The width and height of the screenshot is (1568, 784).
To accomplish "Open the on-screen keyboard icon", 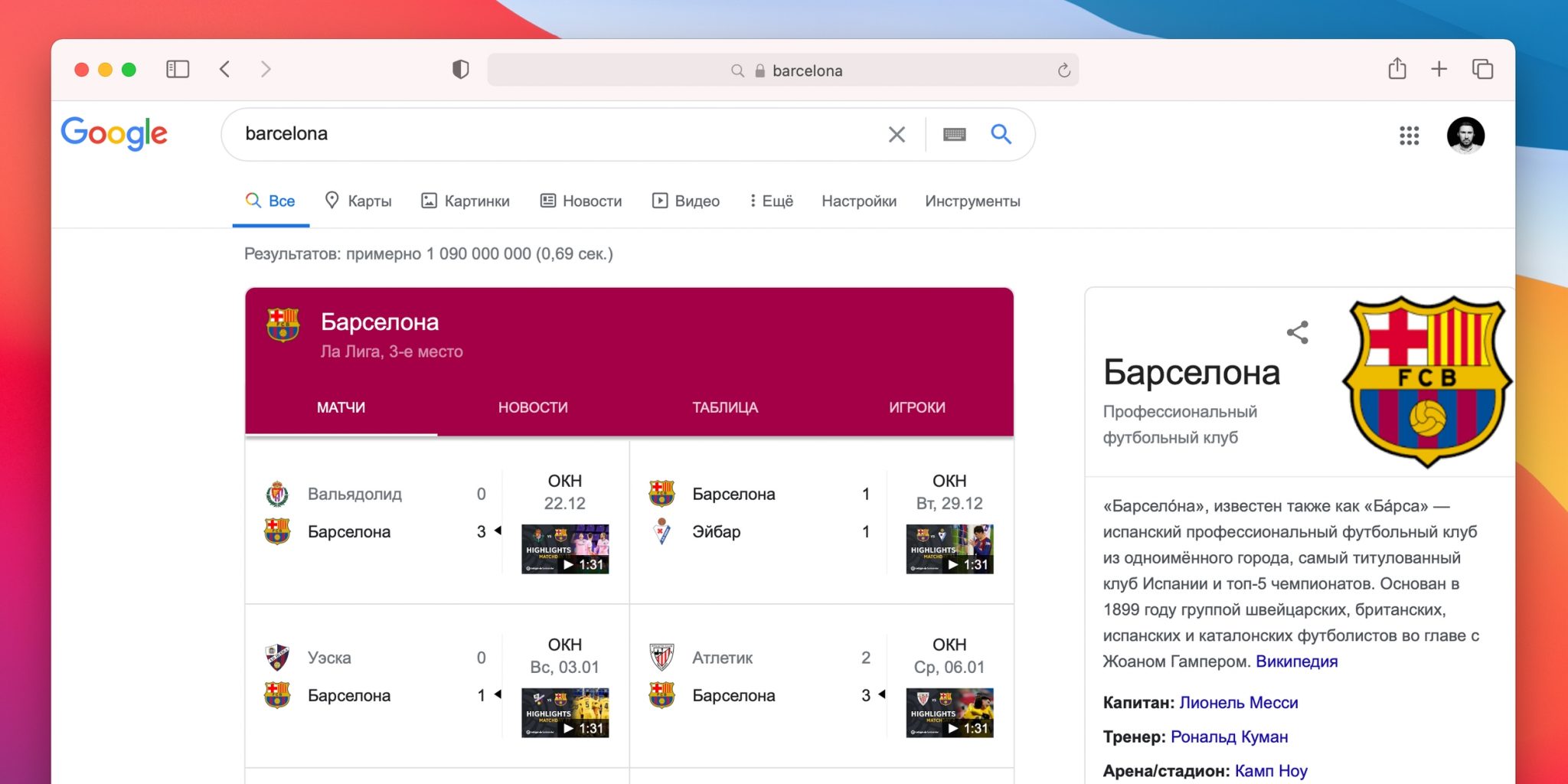I will click(x=954, y=135).
